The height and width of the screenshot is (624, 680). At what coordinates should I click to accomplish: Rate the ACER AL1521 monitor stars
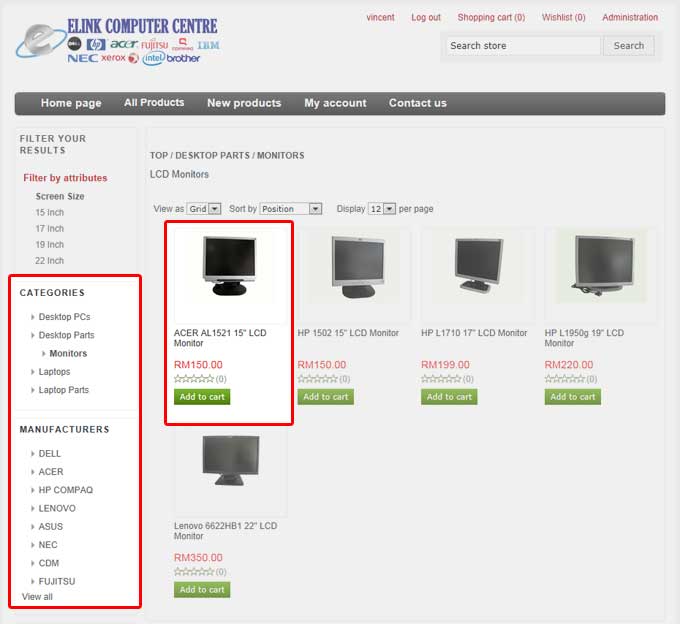tap(194, 379)
